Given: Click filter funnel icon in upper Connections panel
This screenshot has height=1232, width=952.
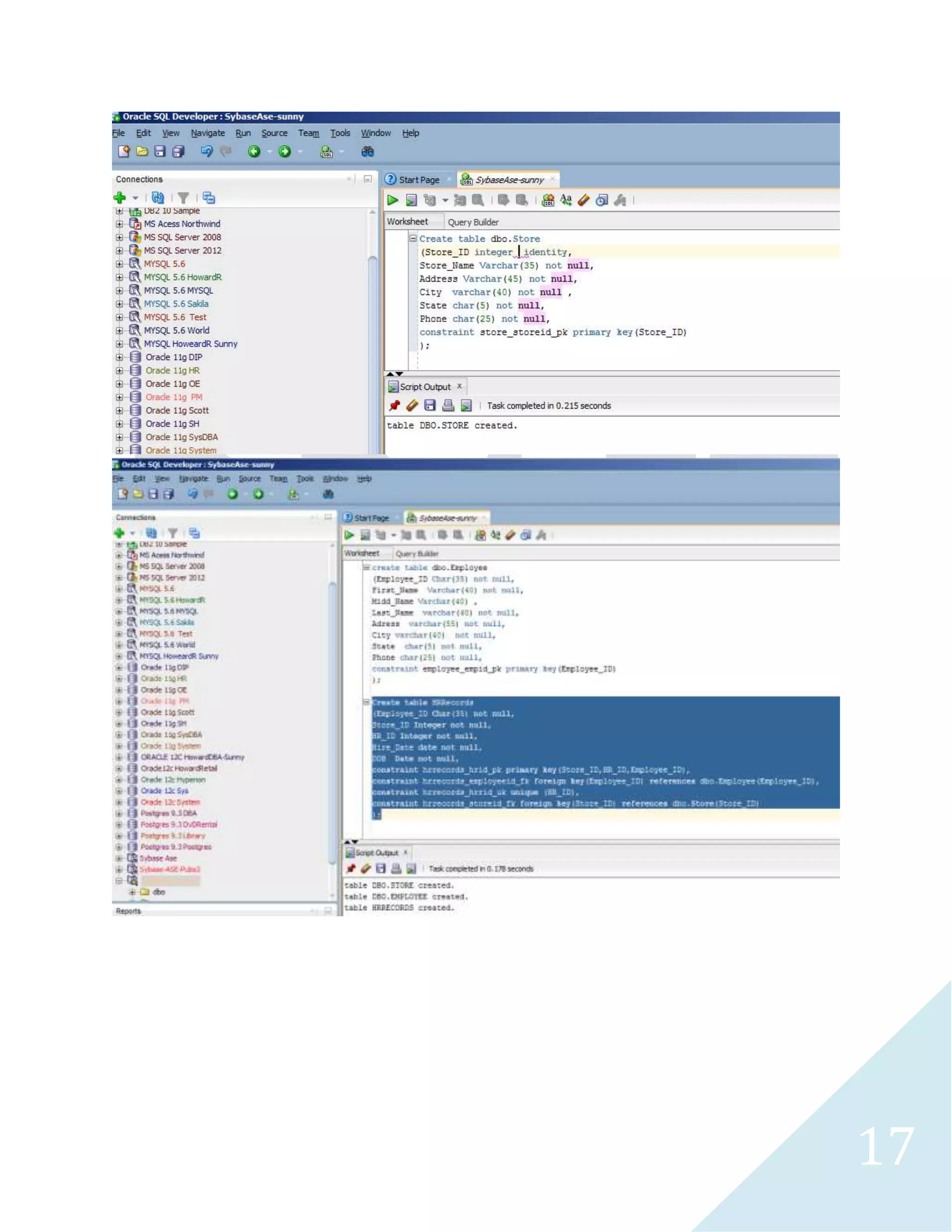Looking at the screenshot, I should click(183, 198).
